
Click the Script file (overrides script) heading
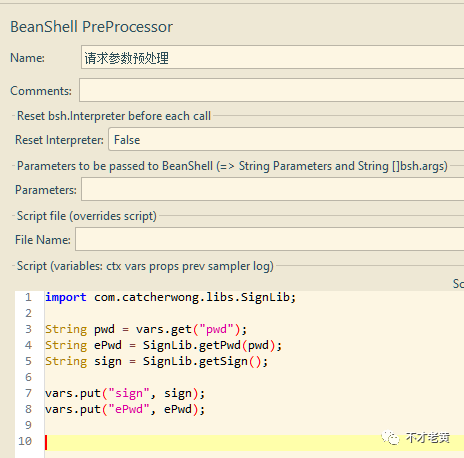(87, 216)
